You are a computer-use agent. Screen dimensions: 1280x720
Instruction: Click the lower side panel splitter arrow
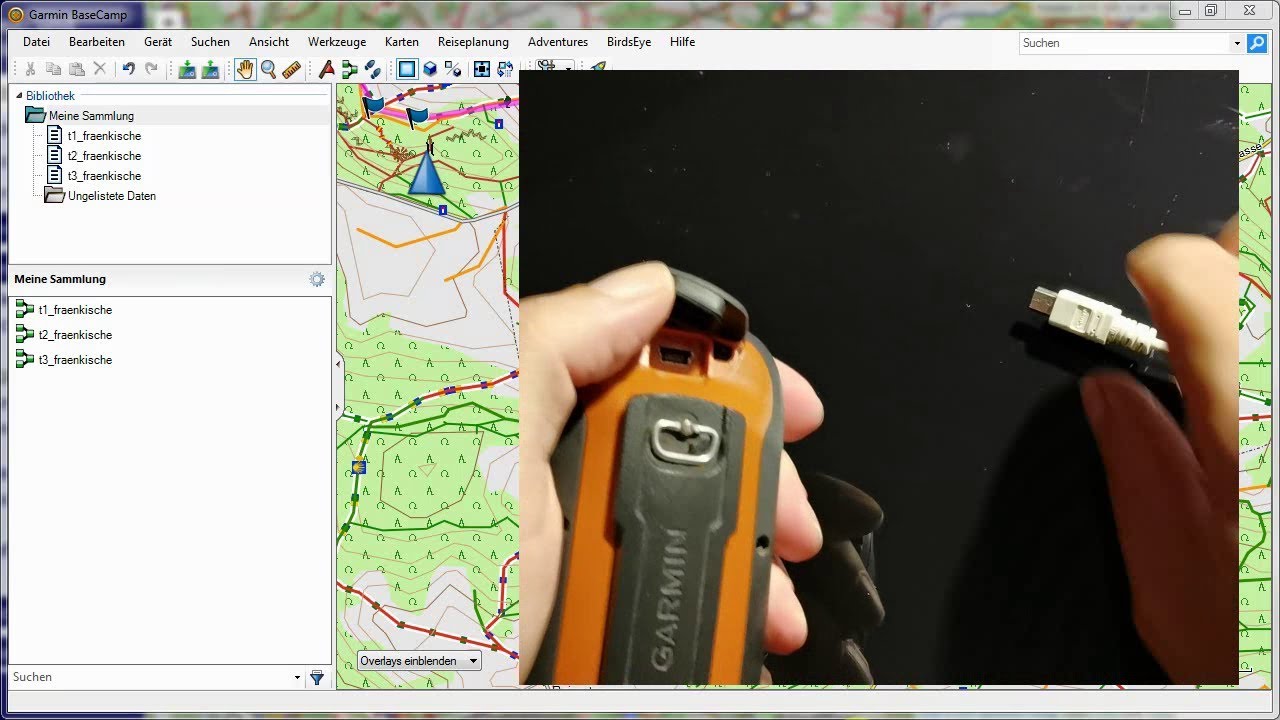338,408
